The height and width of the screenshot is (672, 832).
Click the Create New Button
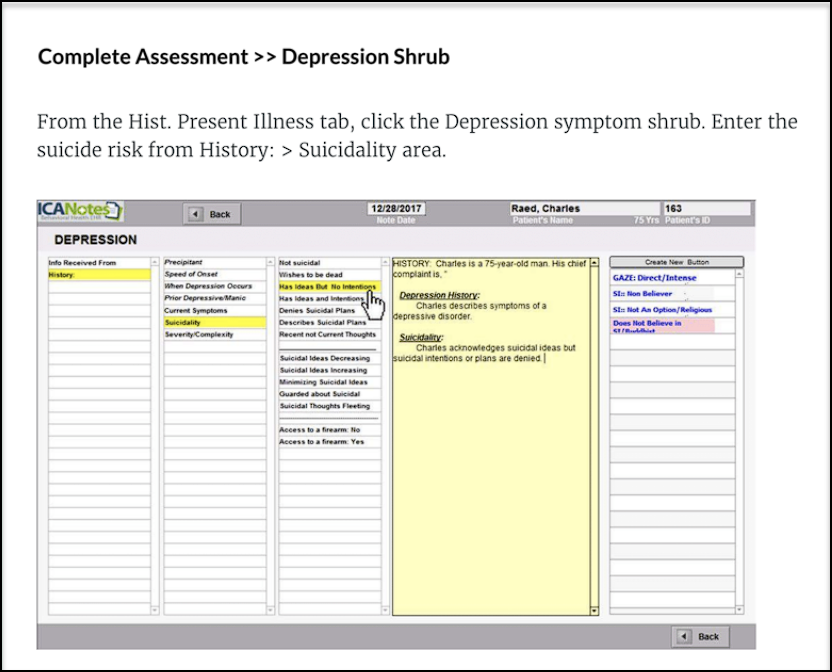click(x=677, y=262)
